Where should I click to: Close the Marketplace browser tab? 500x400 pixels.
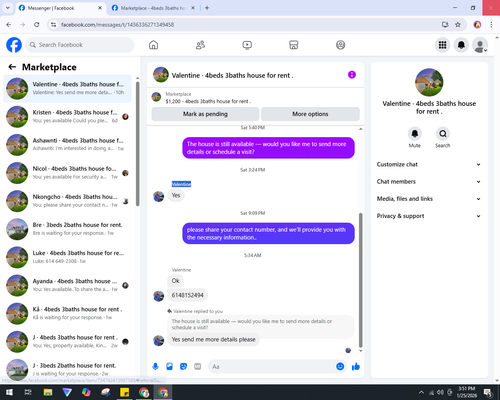point(193,8)
